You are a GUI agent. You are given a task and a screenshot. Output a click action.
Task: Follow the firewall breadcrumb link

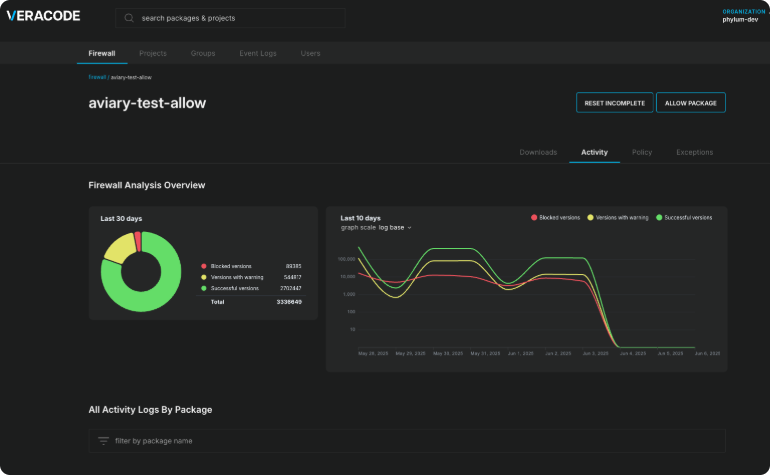point(97,77)
